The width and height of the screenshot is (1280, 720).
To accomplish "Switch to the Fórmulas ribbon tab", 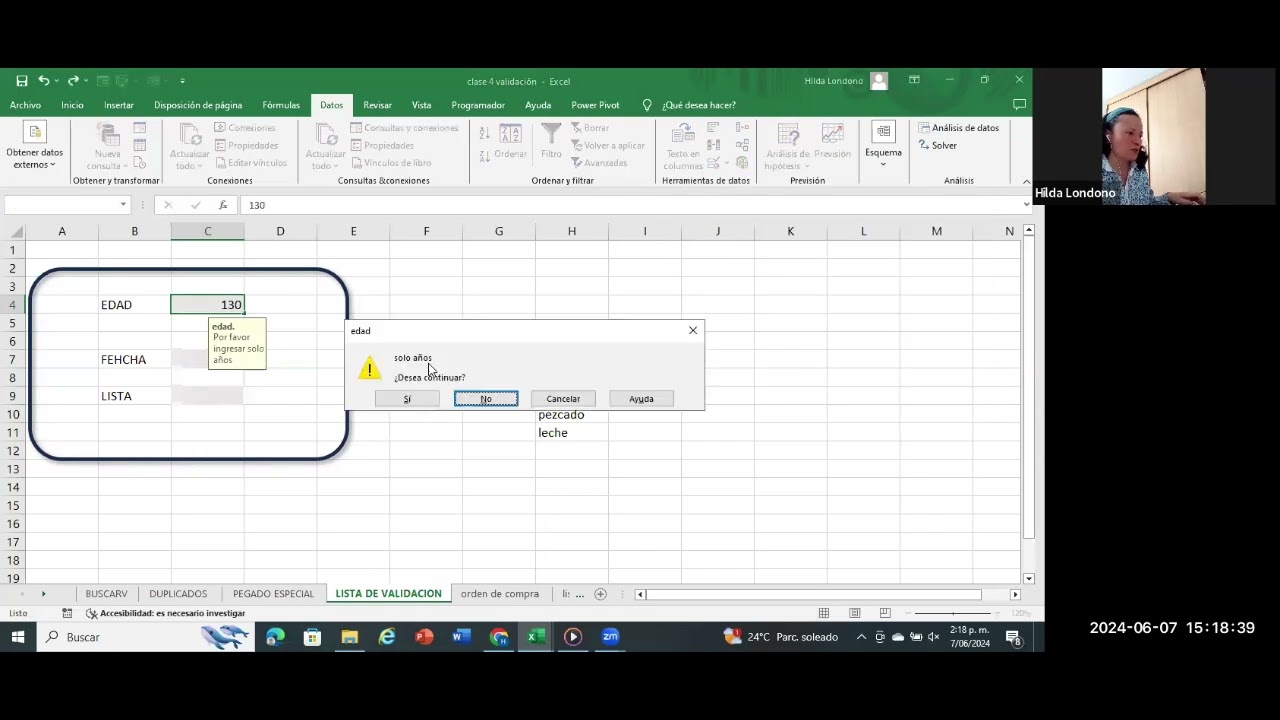I will (281, 105).
